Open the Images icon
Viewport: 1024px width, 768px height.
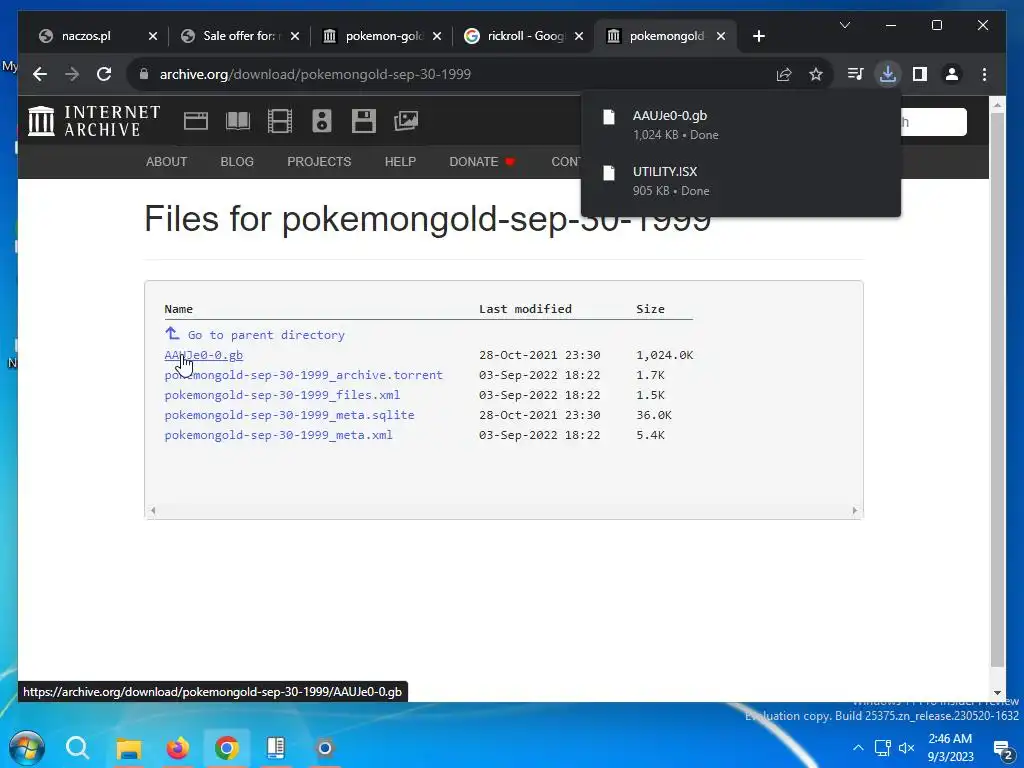pos(406,121)
